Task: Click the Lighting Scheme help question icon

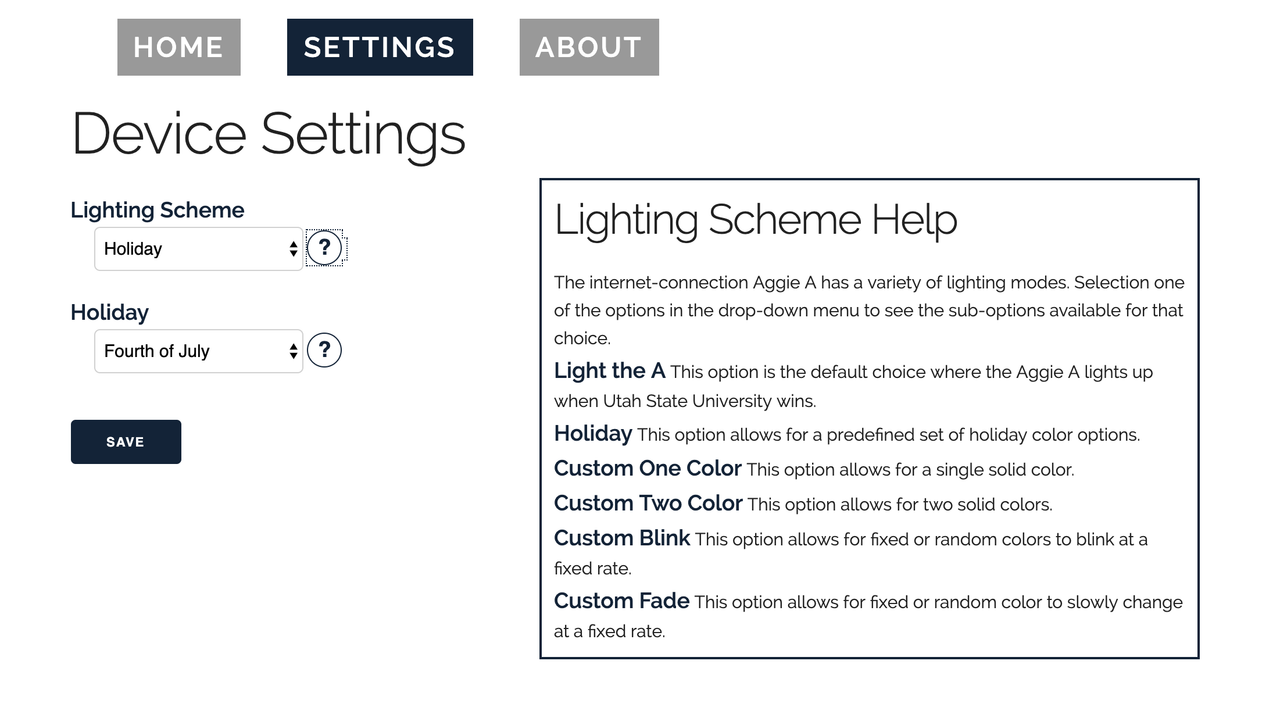Action: 324,248
